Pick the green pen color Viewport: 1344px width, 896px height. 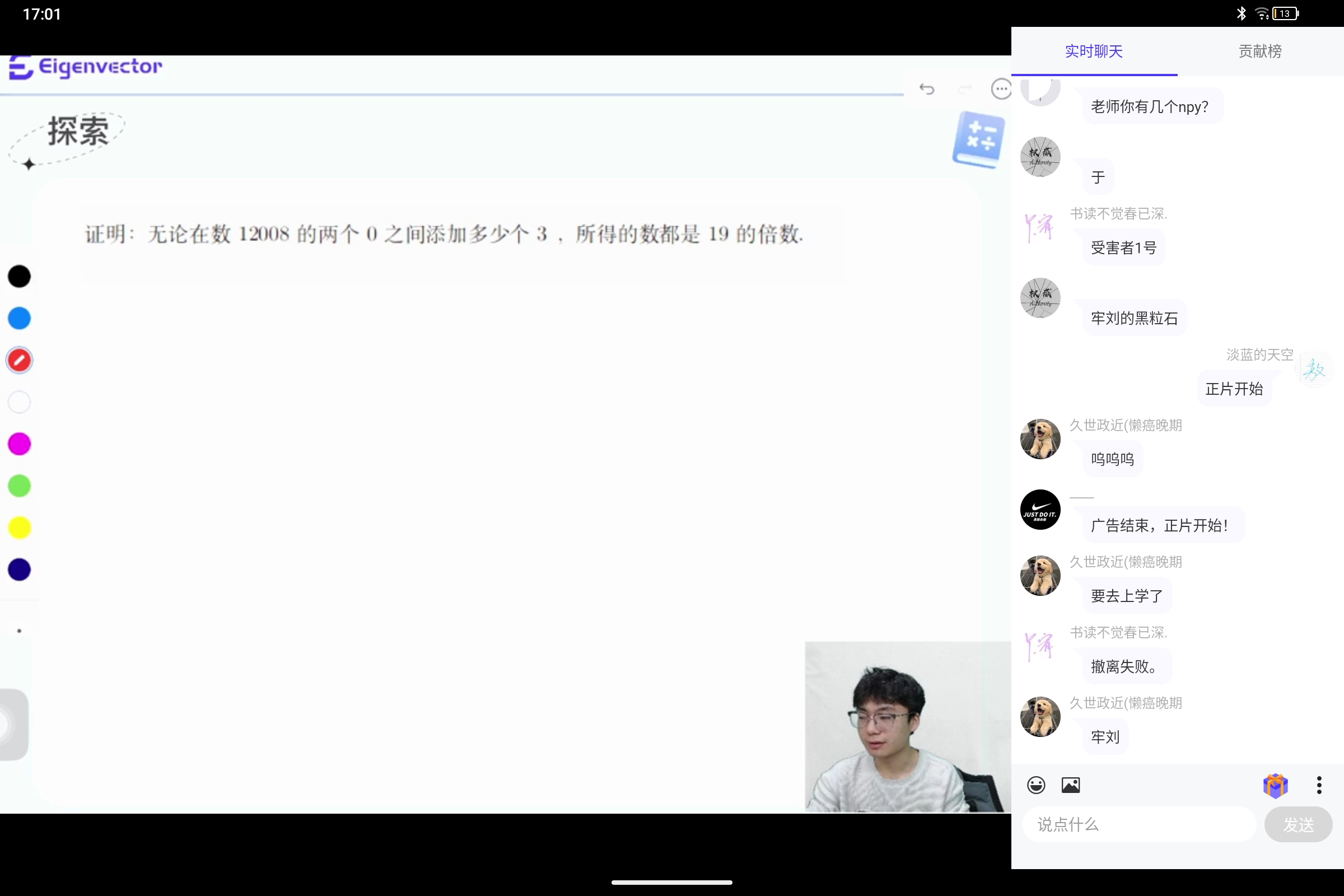click(20, 486)
